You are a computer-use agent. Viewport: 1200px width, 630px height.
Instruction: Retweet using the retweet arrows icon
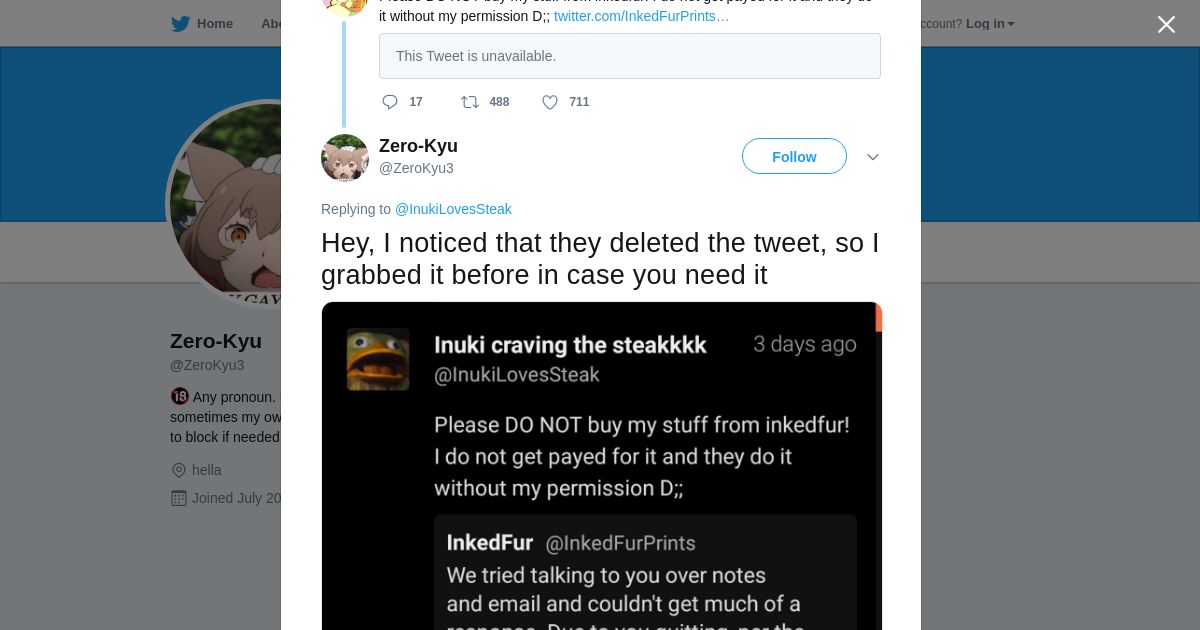[x=470, y=102]
